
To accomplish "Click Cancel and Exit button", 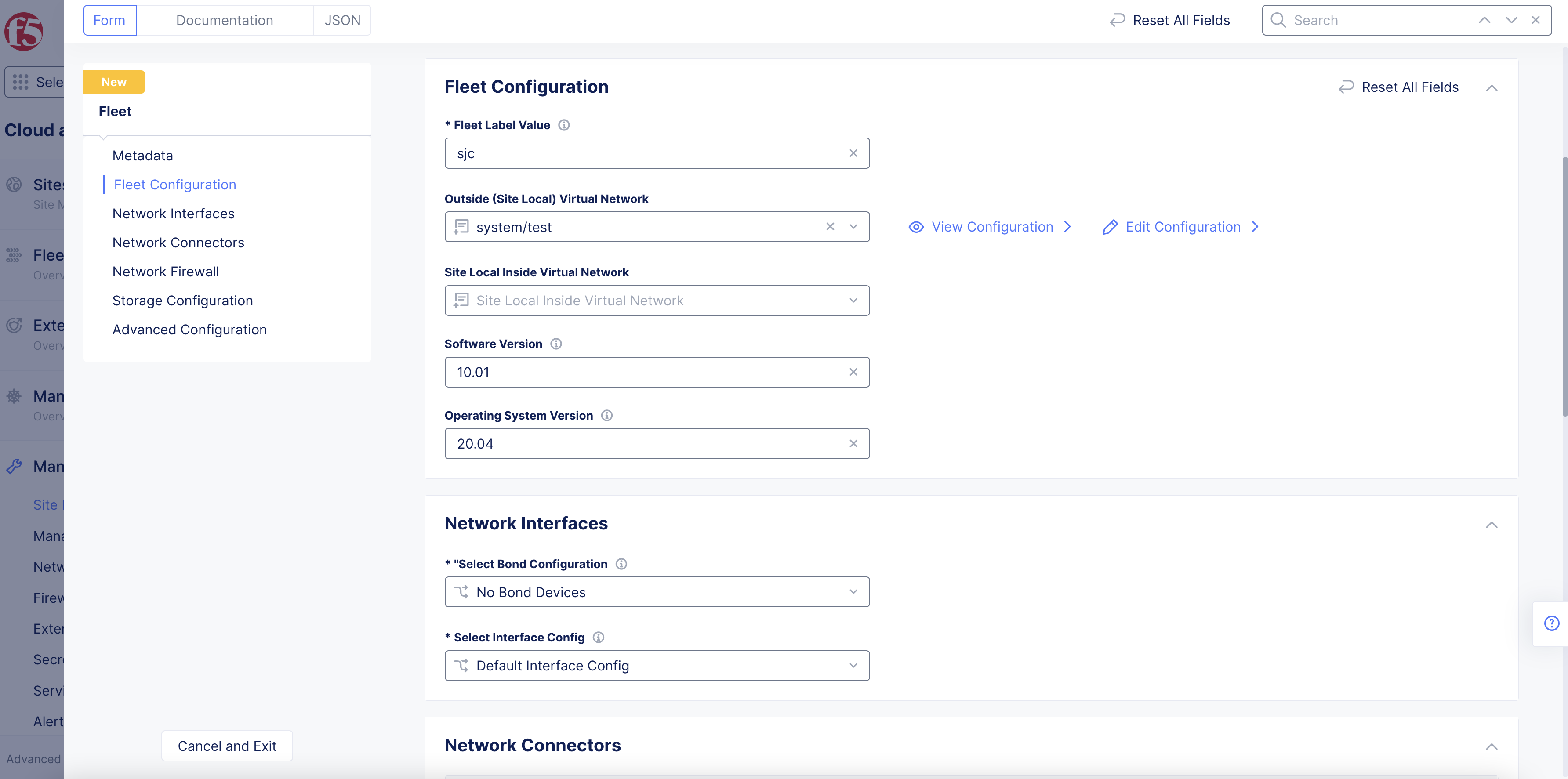I will tap(227, 746).
